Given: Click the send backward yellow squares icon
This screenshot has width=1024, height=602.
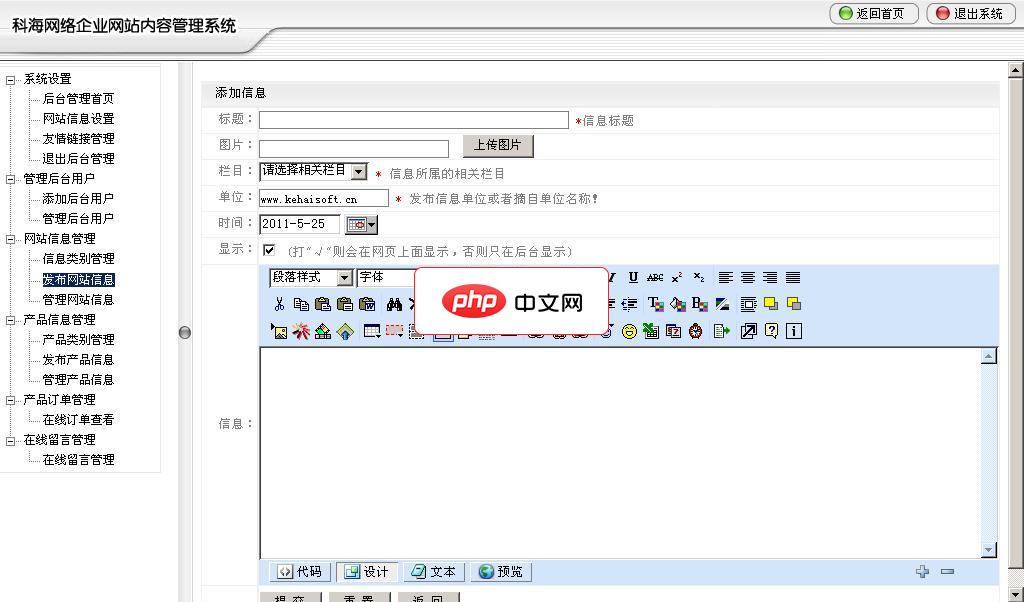Looking at the screenshot, I should tap(793, 304).
